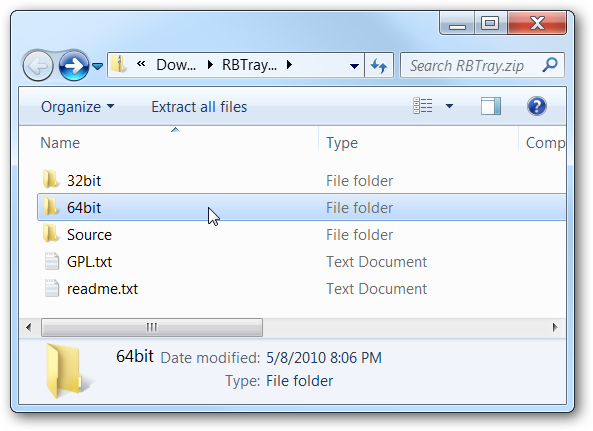Open the view options dropdown arrow
Screen dimensions: 593x431
(449, 106)
